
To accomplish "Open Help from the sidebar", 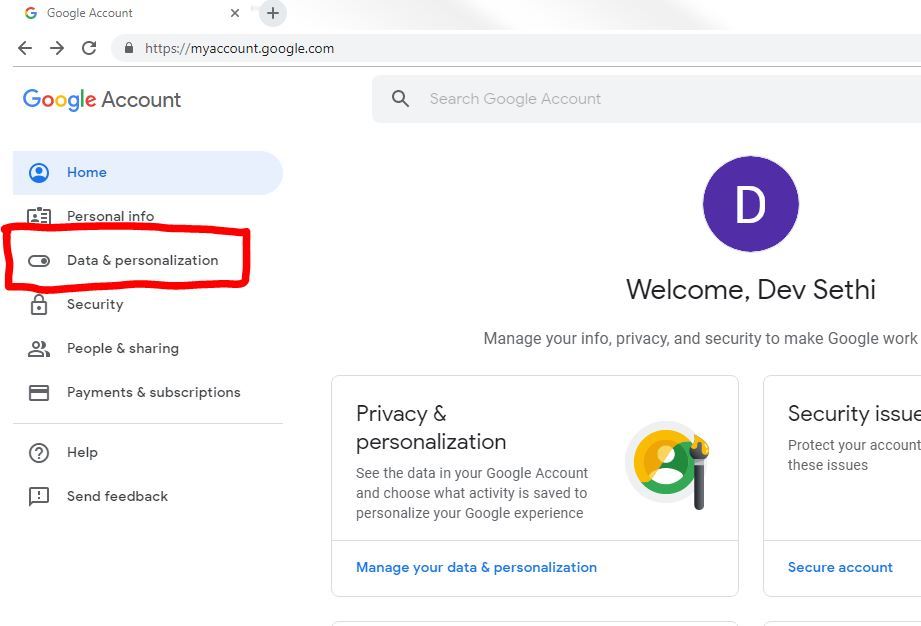I will click(82, 452).
